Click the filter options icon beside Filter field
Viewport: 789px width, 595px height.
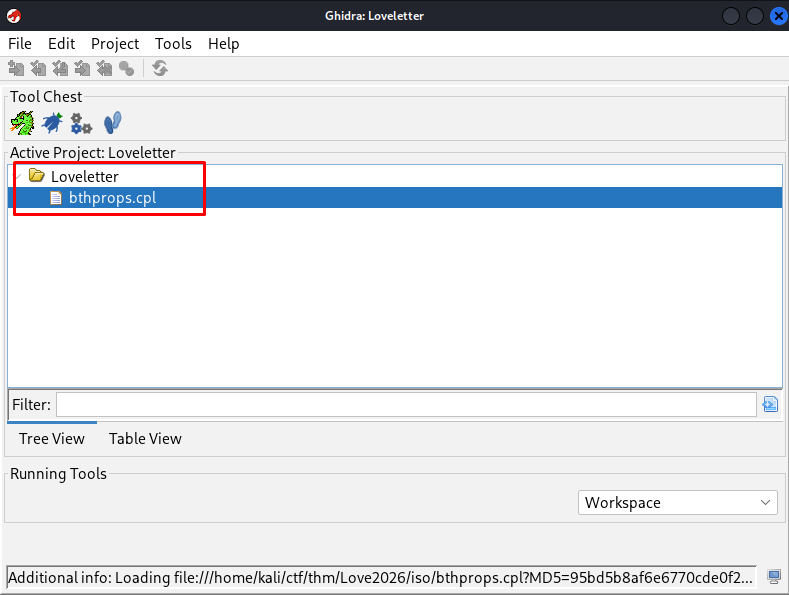click(x=769, y=404)
